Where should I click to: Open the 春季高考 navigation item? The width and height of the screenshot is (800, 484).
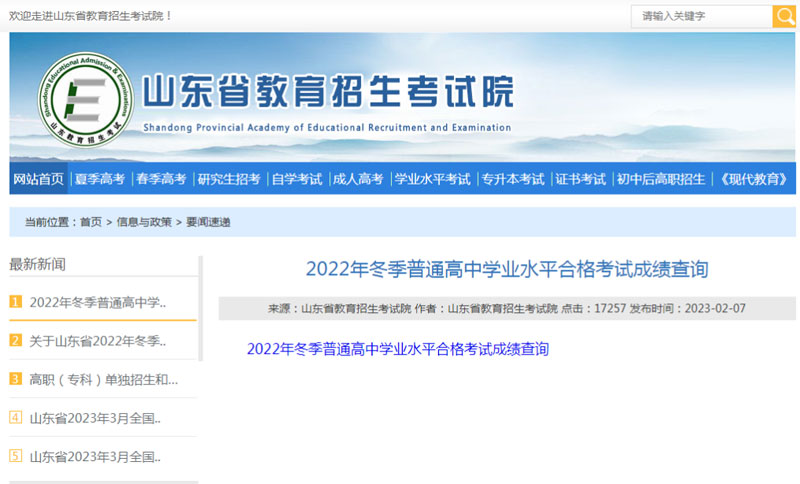(x=161, y=179)
